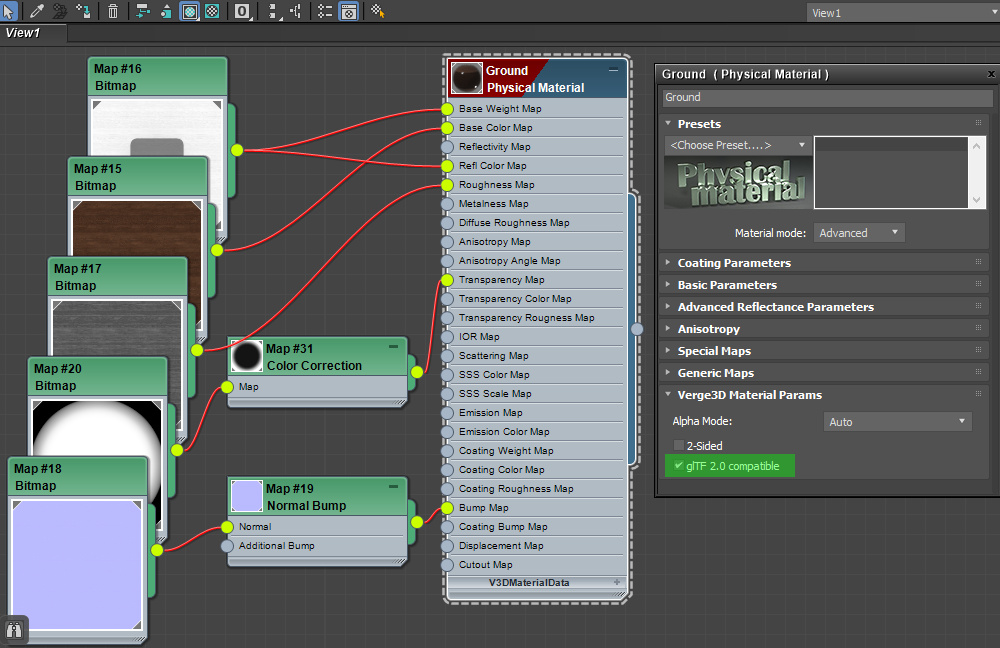Click the Map #16 output socket
This screenshot has height=648, width=1000.
pyautogui.click(x=237, y=151)
